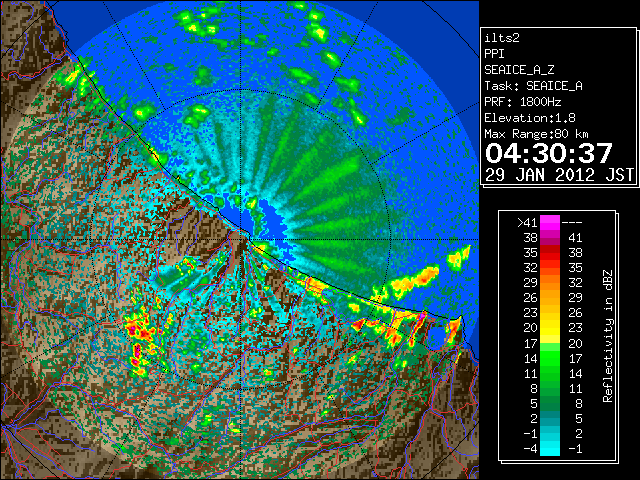Click the 'SEAICE_A_Z' product label

pyautogui.click(x=519, y=70)
